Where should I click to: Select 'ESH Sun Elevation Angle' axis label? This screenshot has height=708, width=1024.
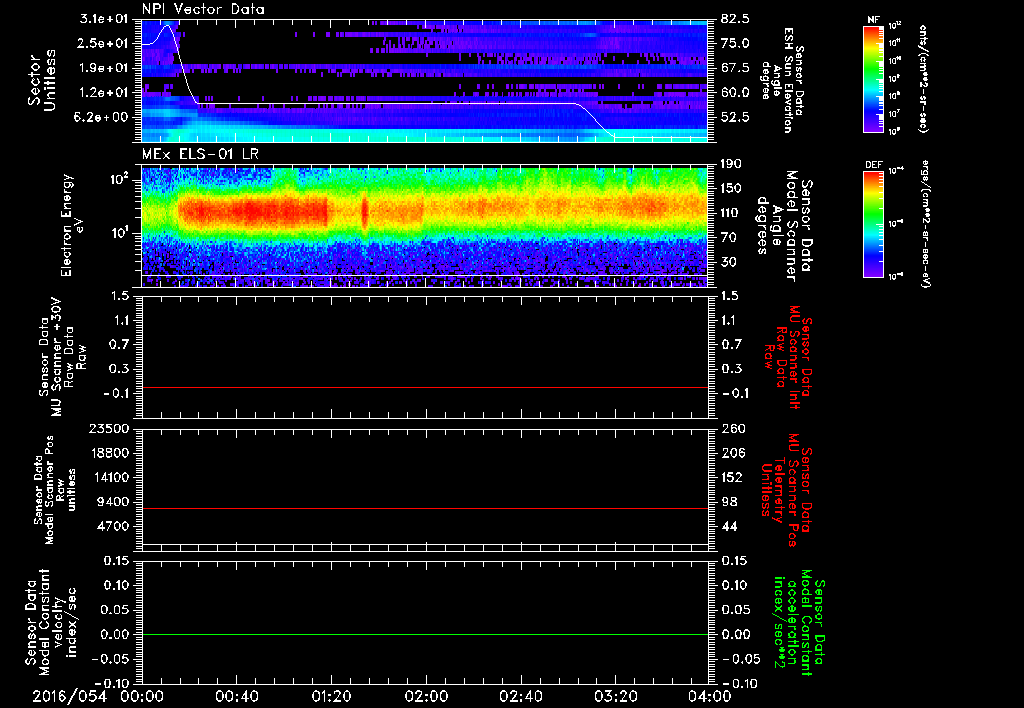783,80
